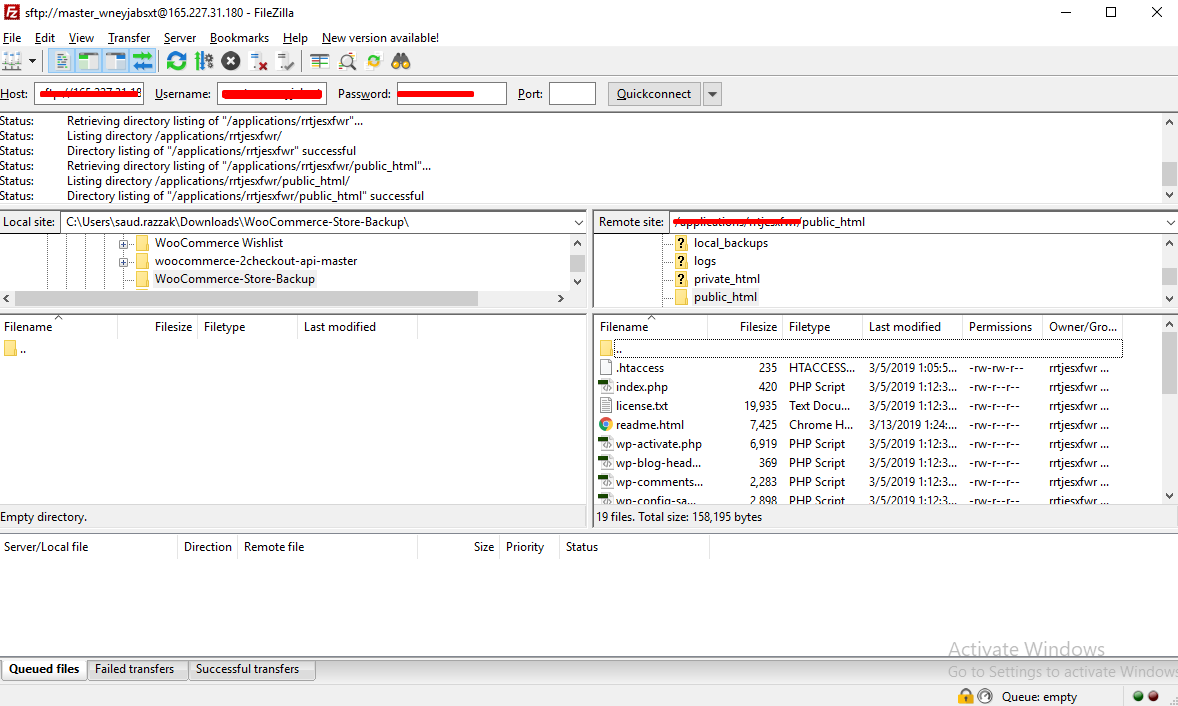Expand the WooCommerce Wishlist folder
Viewport: 1178px width, 706px height.
[123, 243]
